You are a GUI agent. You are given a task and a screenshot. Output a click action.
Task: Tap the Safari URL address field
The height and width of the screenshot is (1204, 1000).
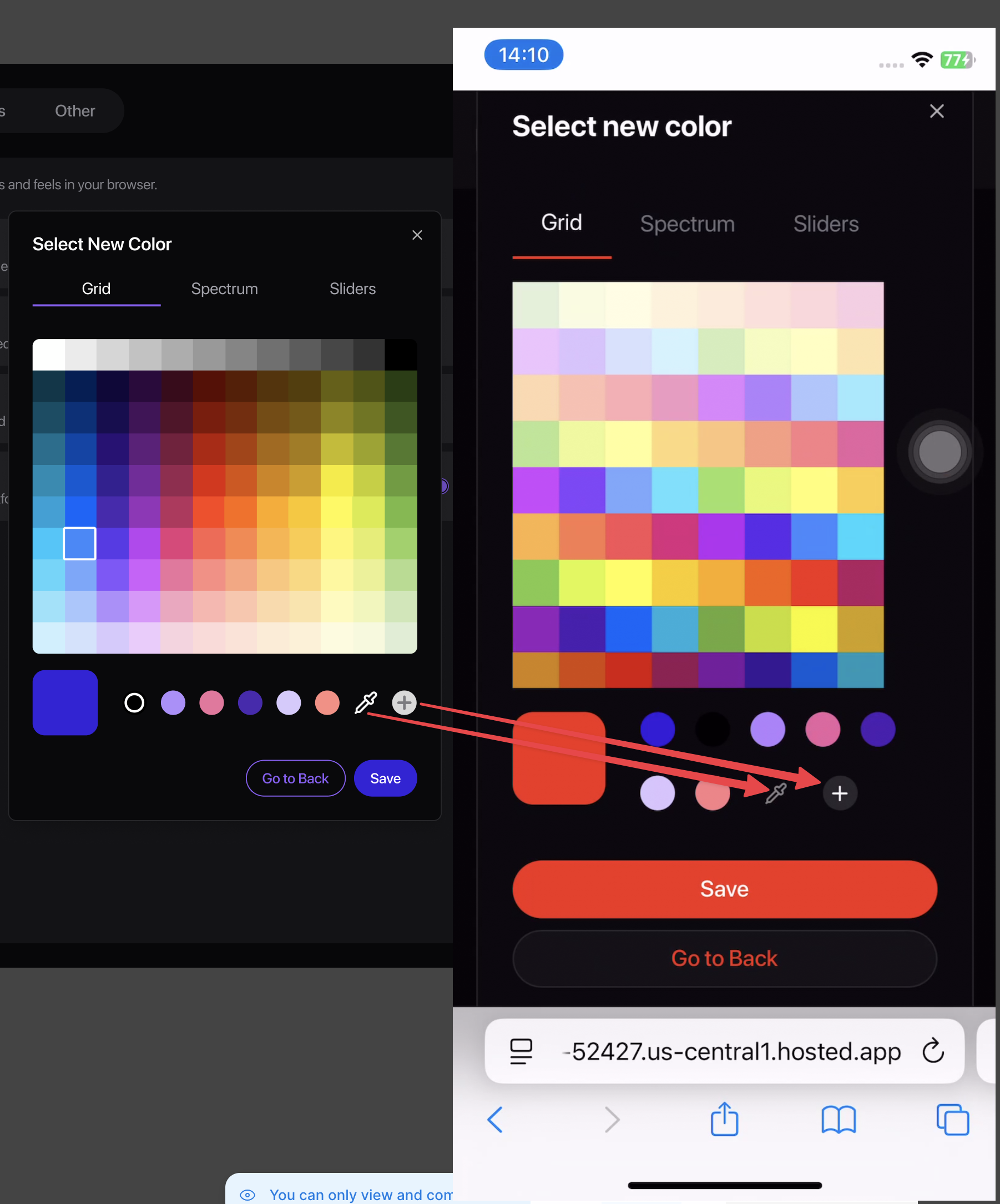(725, 1051)
